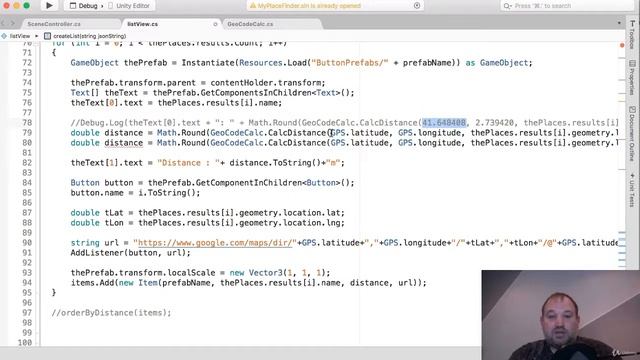Click line number 79 in gutter

(x=27, y=133)
